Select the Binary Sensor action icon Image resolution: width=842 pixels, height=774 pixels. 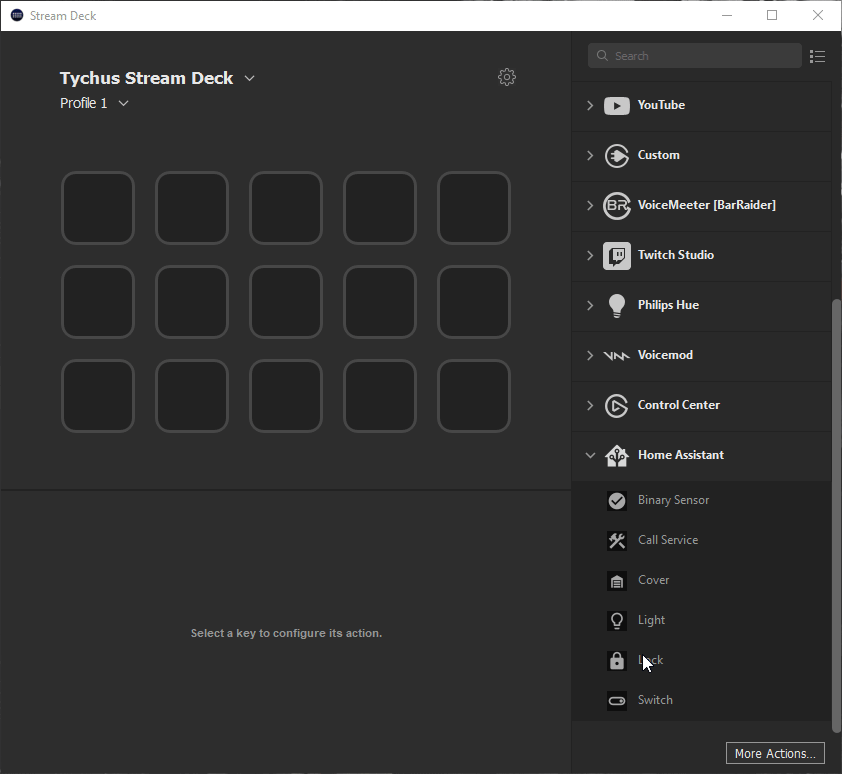pyautogui.click(x=617, y=500)
